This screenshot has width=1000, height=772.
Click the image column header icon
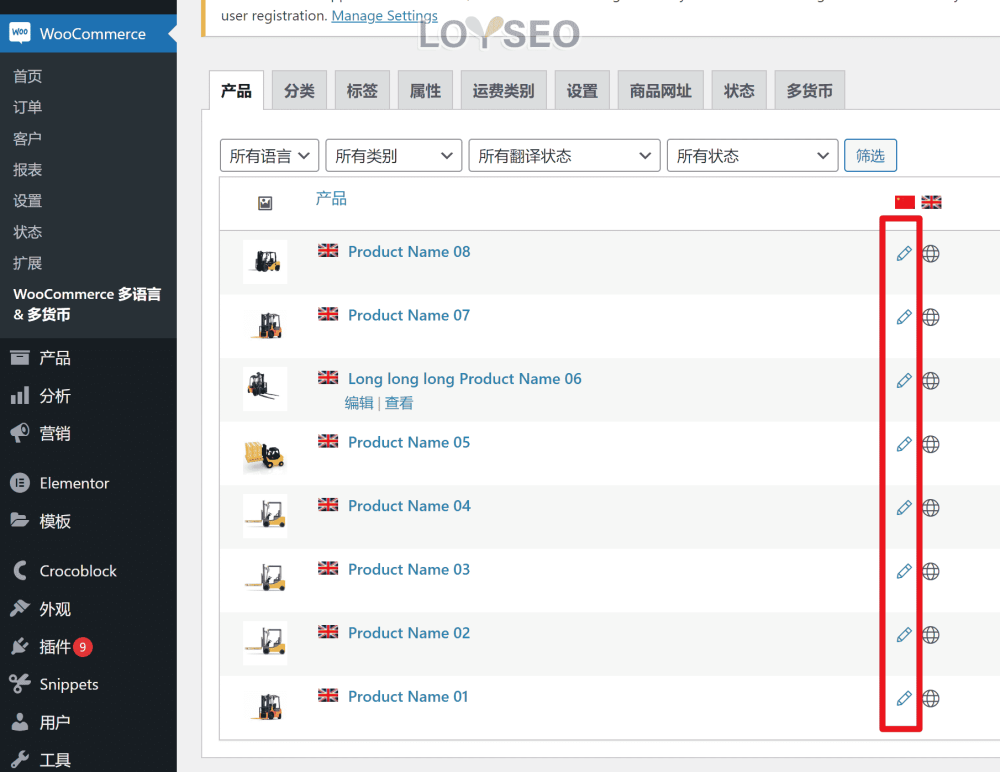[265, 203]
